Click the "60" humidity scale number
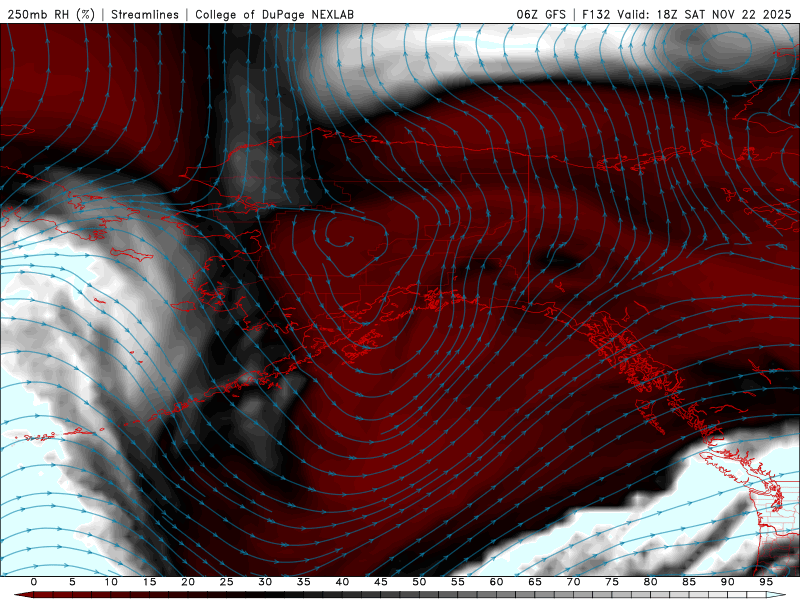800x600 pixels. (x=496, y=582)
